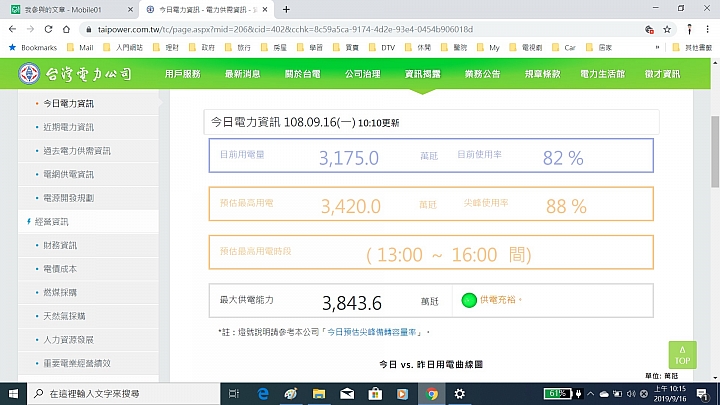
Task: Open Settings gear on taskbar
Action: tap(460, 394)
